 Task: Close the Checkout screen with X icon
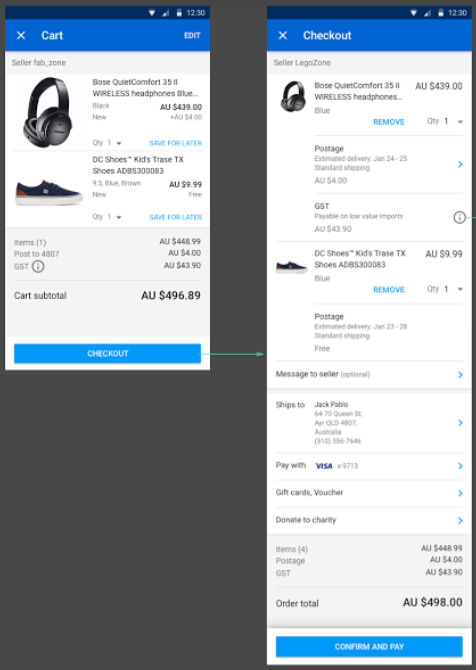(283, 35)
